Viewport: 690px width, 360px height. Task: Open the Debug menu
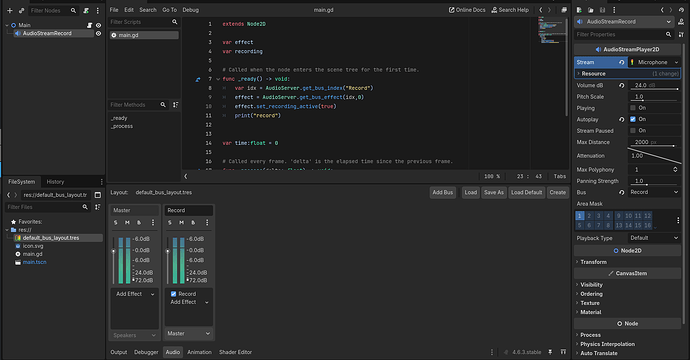coord(191,10)
